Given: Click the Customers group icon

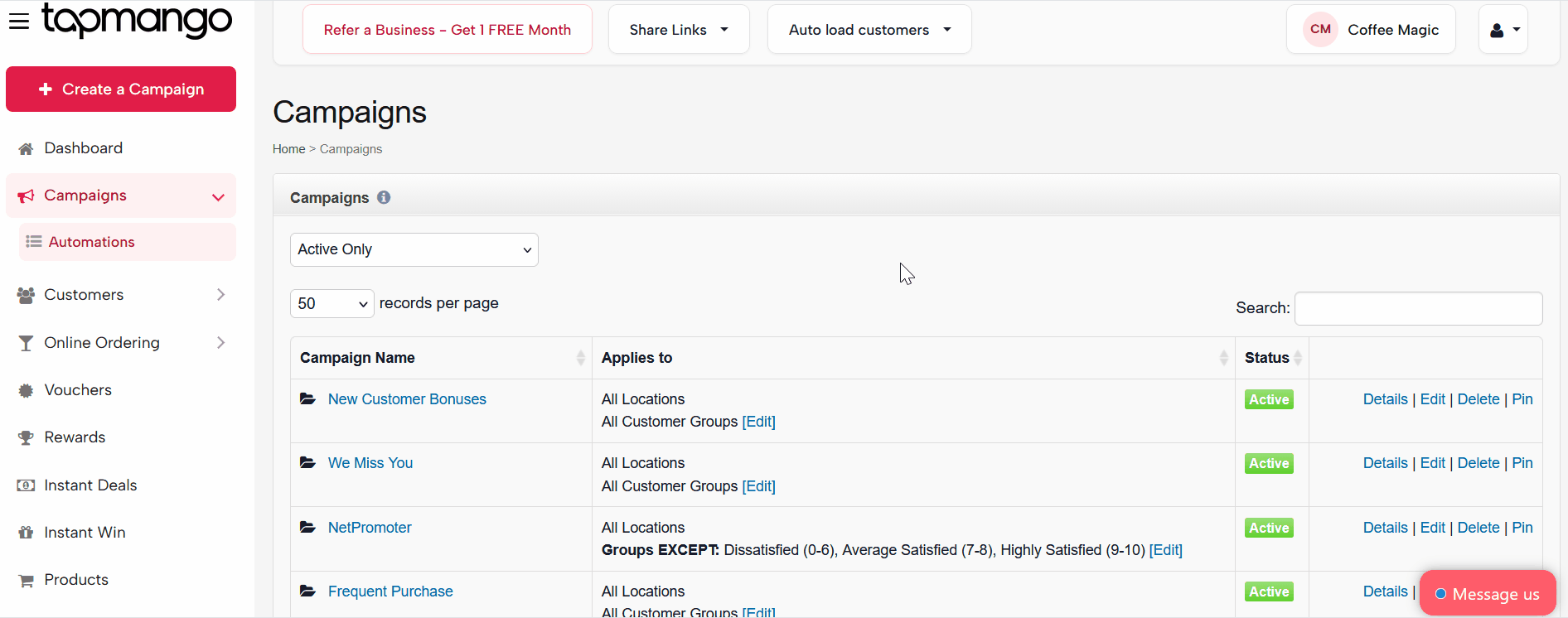Looking at the screenshot, I should tap(26, 295).
